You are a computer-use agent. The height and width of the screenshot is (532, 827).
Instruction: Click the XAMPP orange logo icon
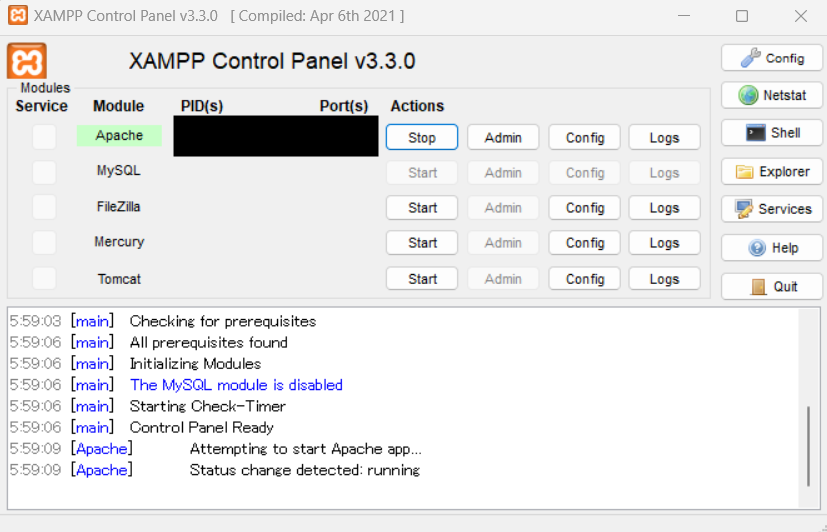(27, 61)
